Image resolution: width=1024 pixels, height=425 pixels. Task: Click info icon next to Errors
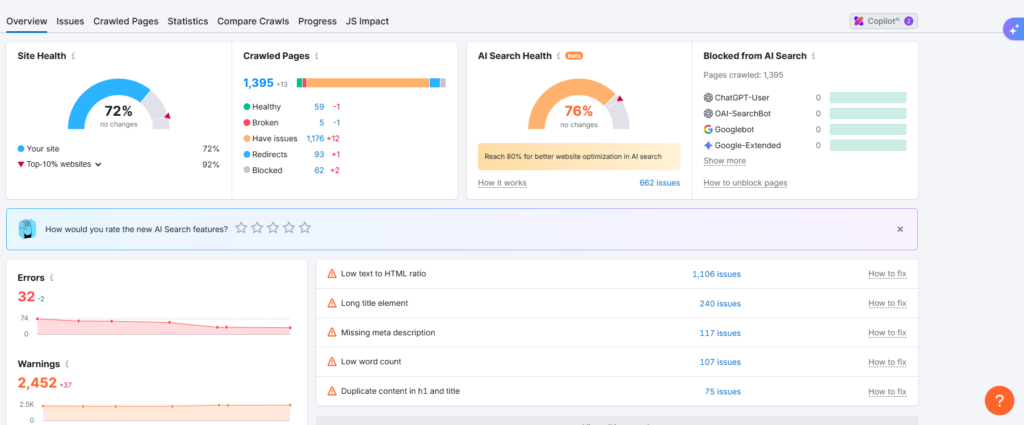[51, 278]
